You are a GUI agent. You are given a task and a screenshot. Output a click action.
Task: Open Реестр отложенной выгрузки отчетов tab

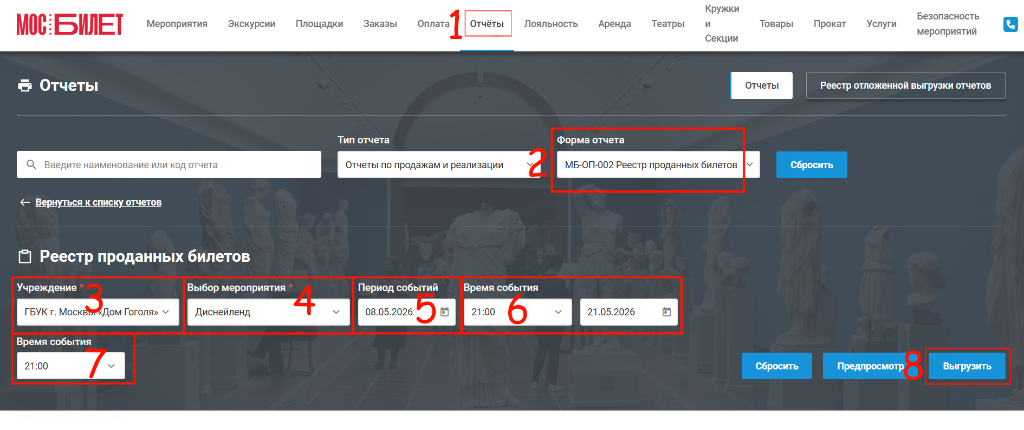point(906,86)
